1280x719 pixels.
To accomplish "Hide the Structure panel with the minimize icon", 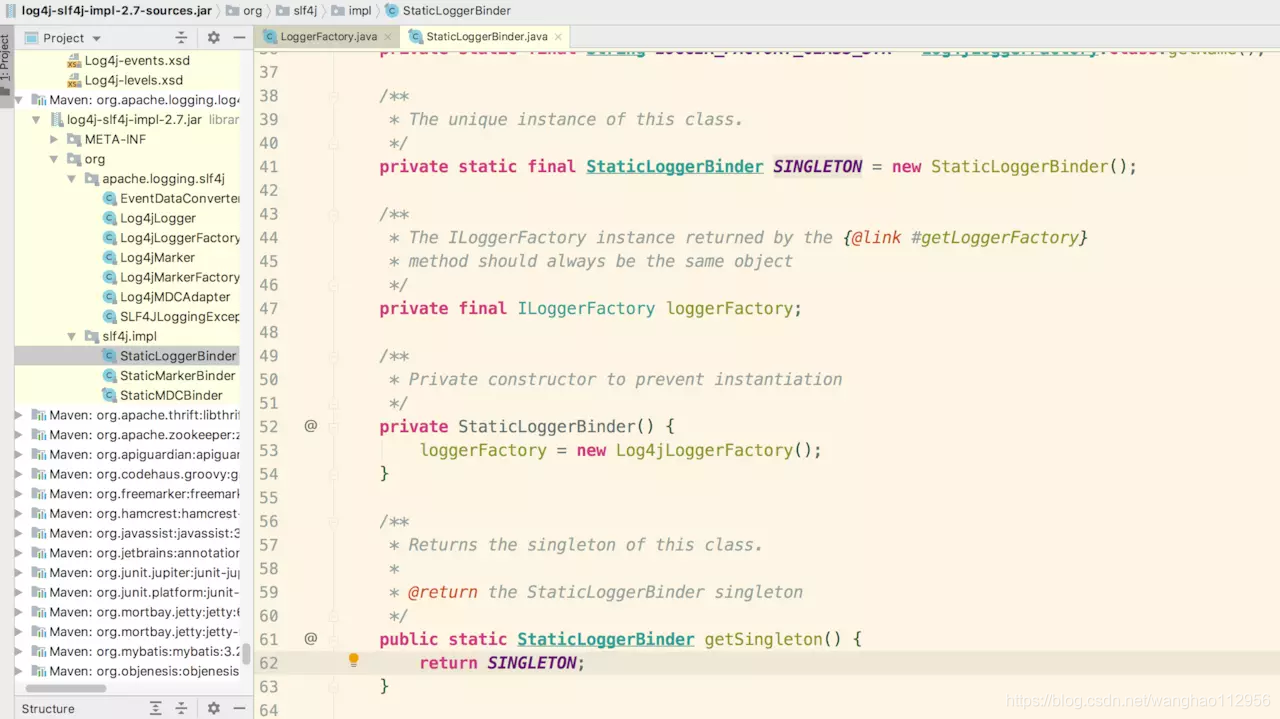I will point(239,708).
